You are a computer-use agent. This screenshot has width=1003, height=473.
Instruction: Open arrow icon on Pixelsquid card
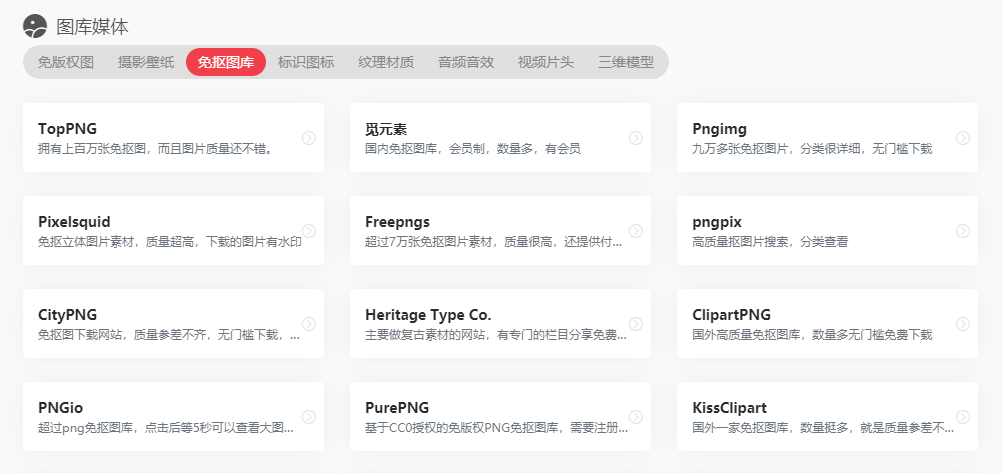[309, 230]
